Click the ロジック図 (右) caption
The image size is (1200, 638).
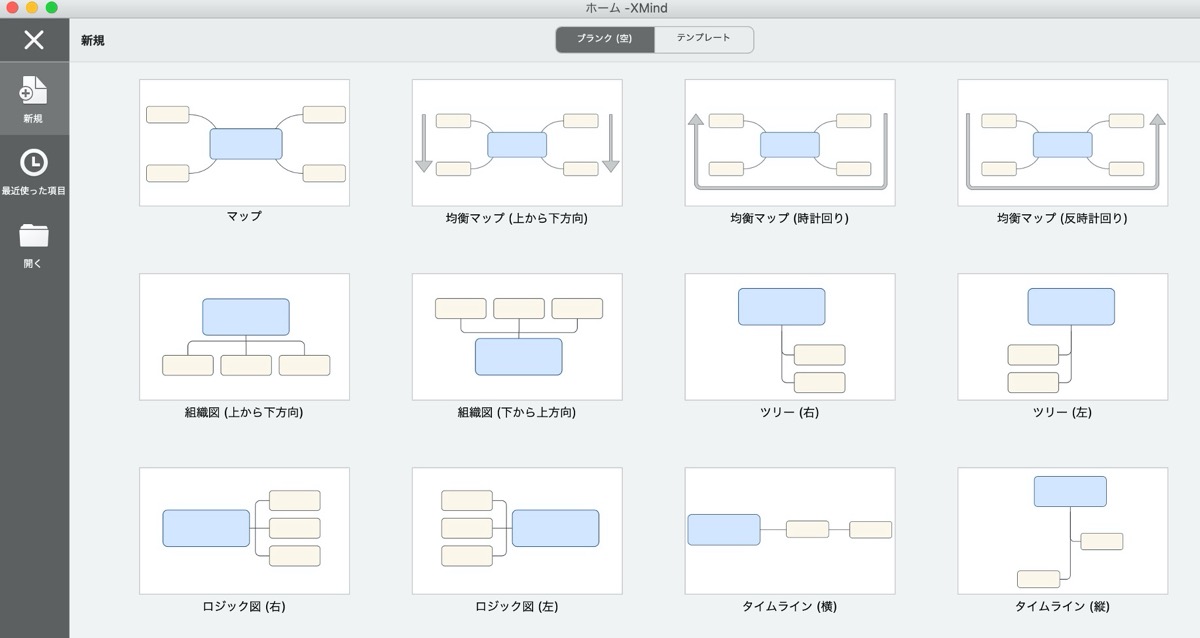point(244,606)
